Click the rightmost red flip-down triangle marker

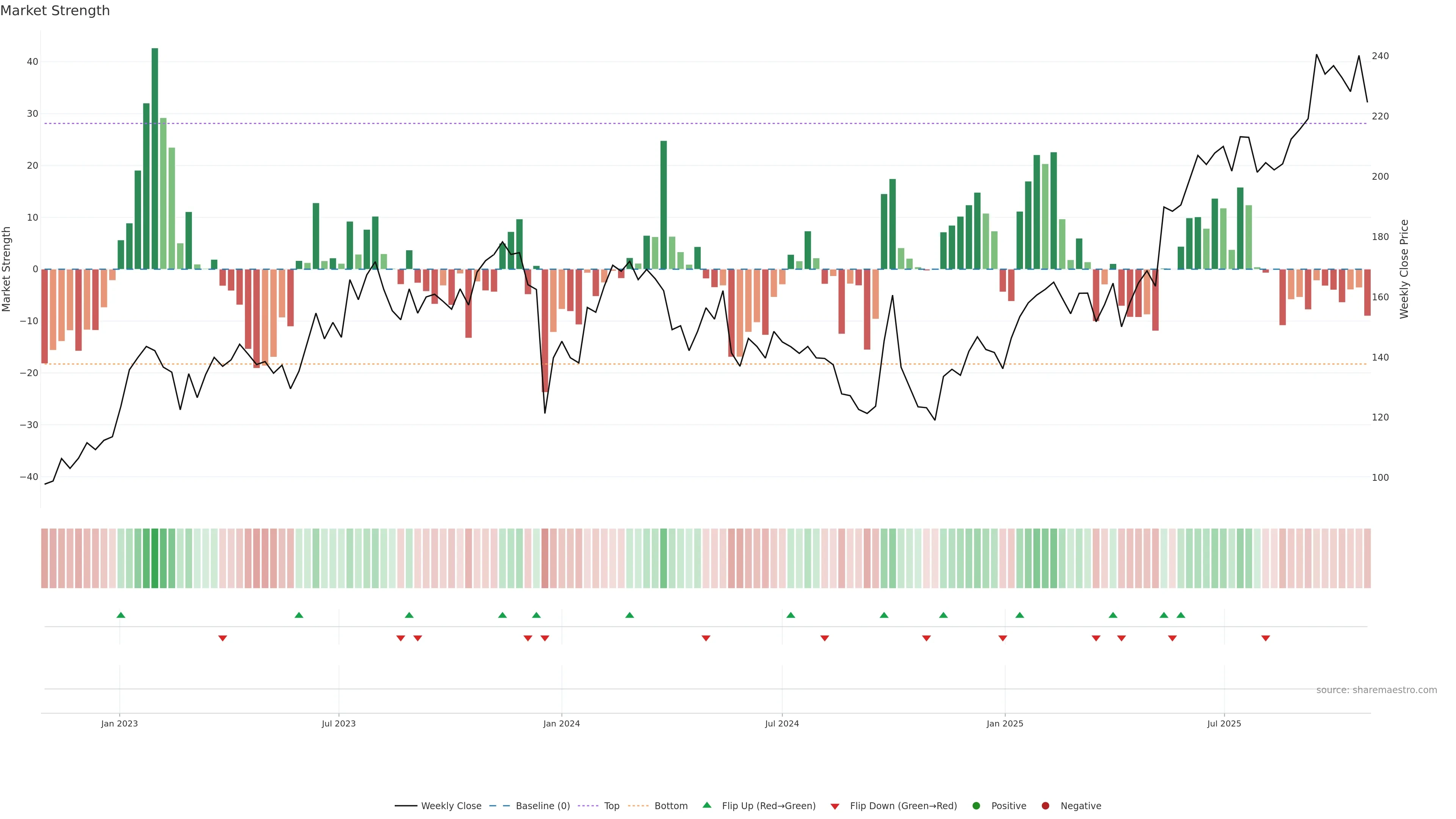click(x=1266, y=638)
